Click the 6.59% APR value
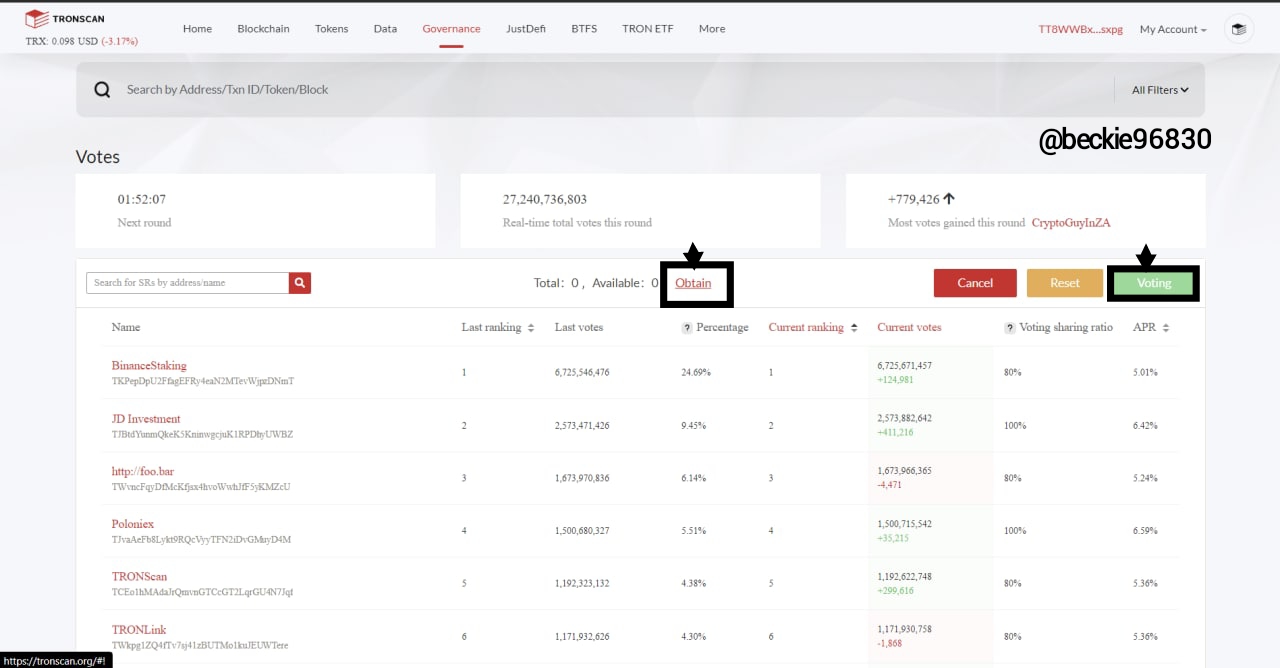The width and height of the screenshot is (1280, 668). [x=1145, y=530]
